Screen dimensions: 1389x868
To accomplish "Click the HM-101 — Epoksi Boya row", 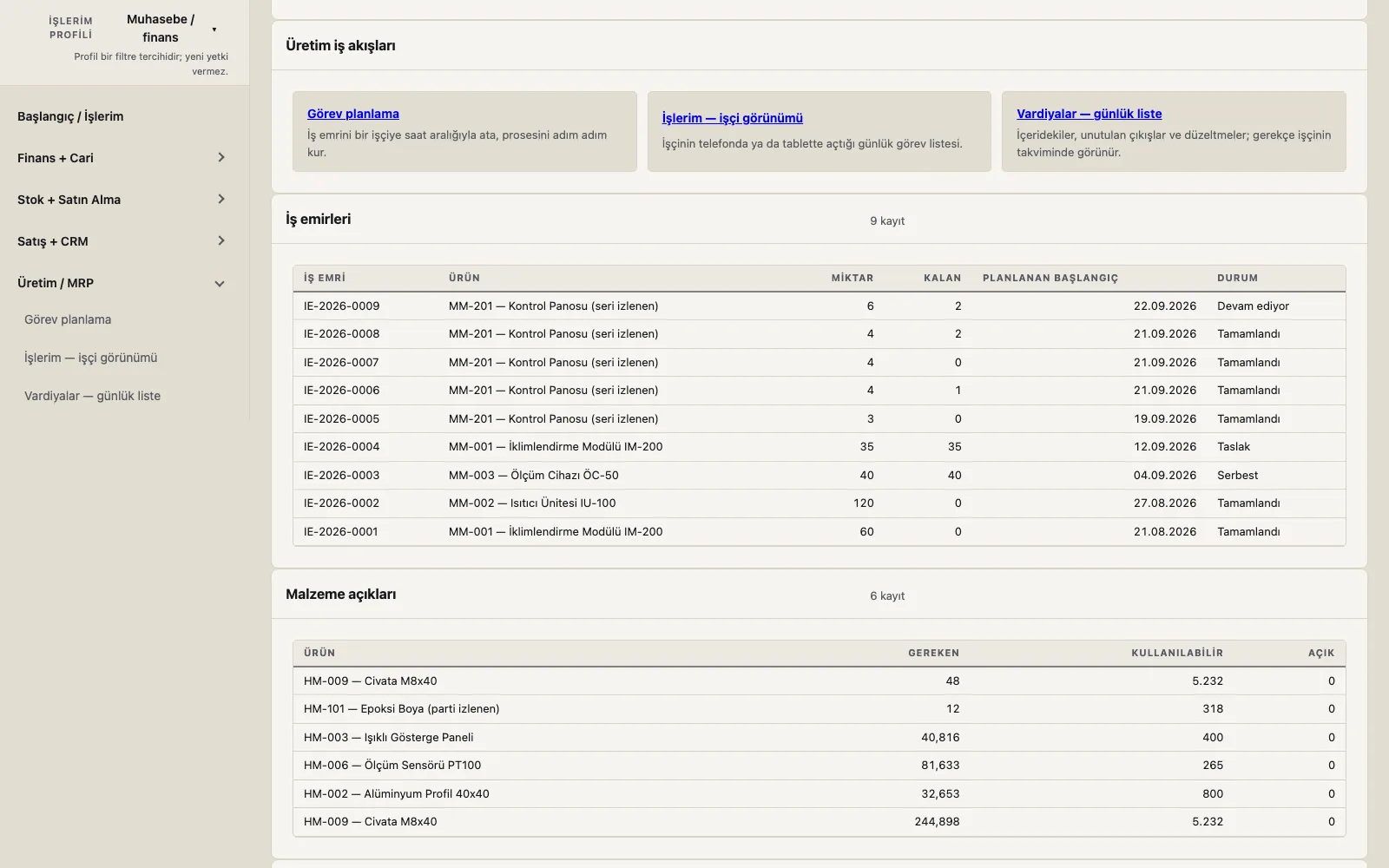I will point(819,709).
